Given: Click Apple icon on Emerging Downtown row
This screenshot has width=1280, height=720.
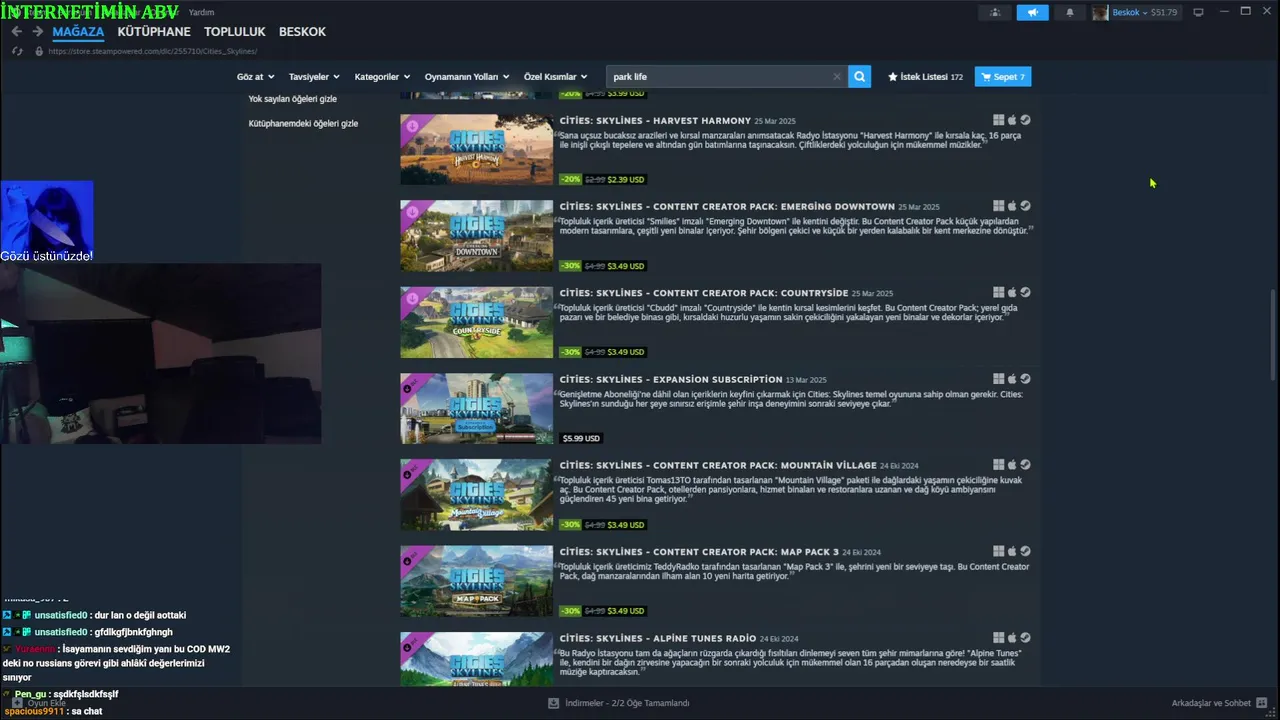Looking at the screenshot, I should pos(1012,206).
